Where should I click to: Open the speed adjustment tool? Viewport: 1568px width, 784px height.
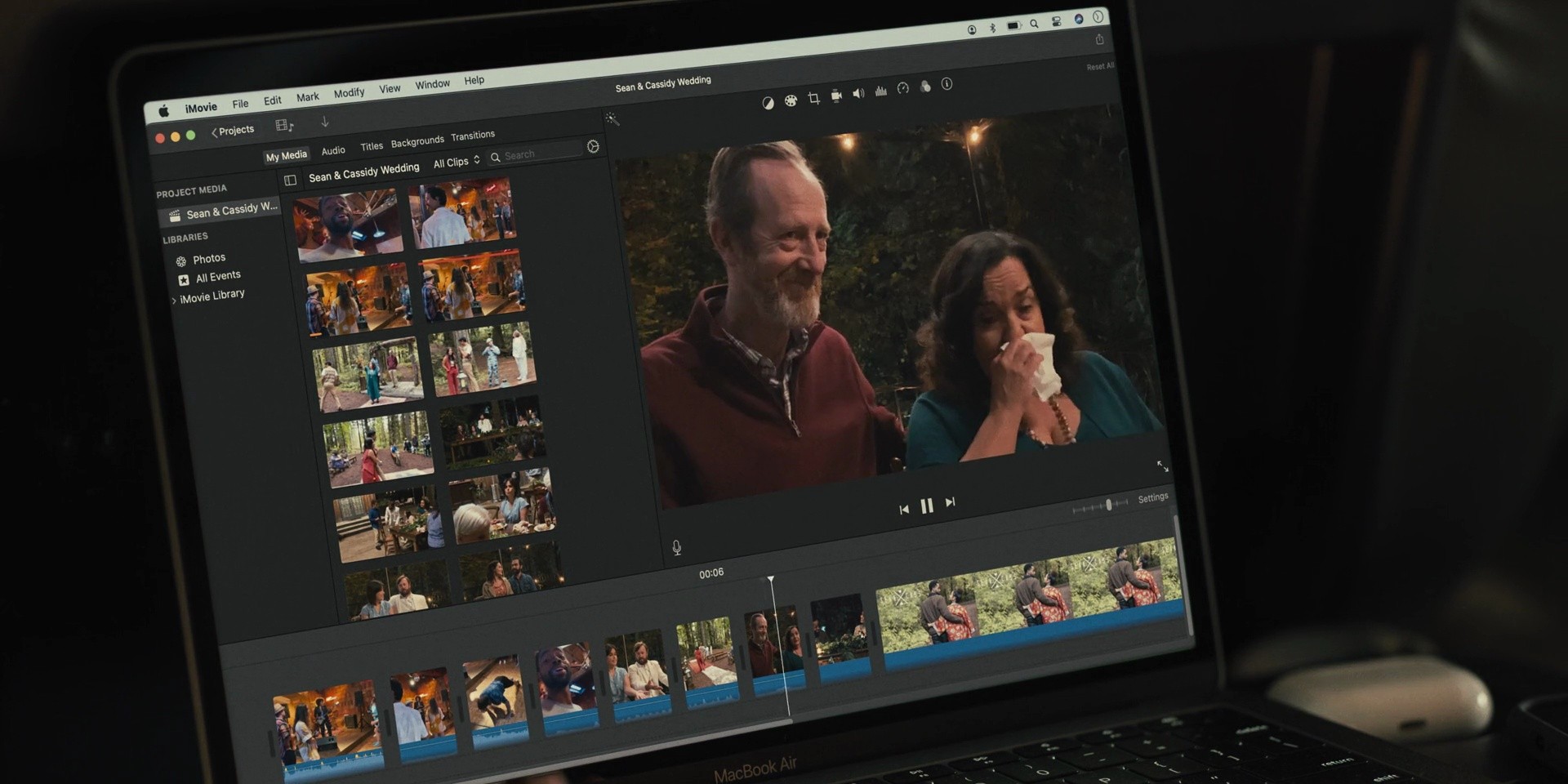pos(902,88)
